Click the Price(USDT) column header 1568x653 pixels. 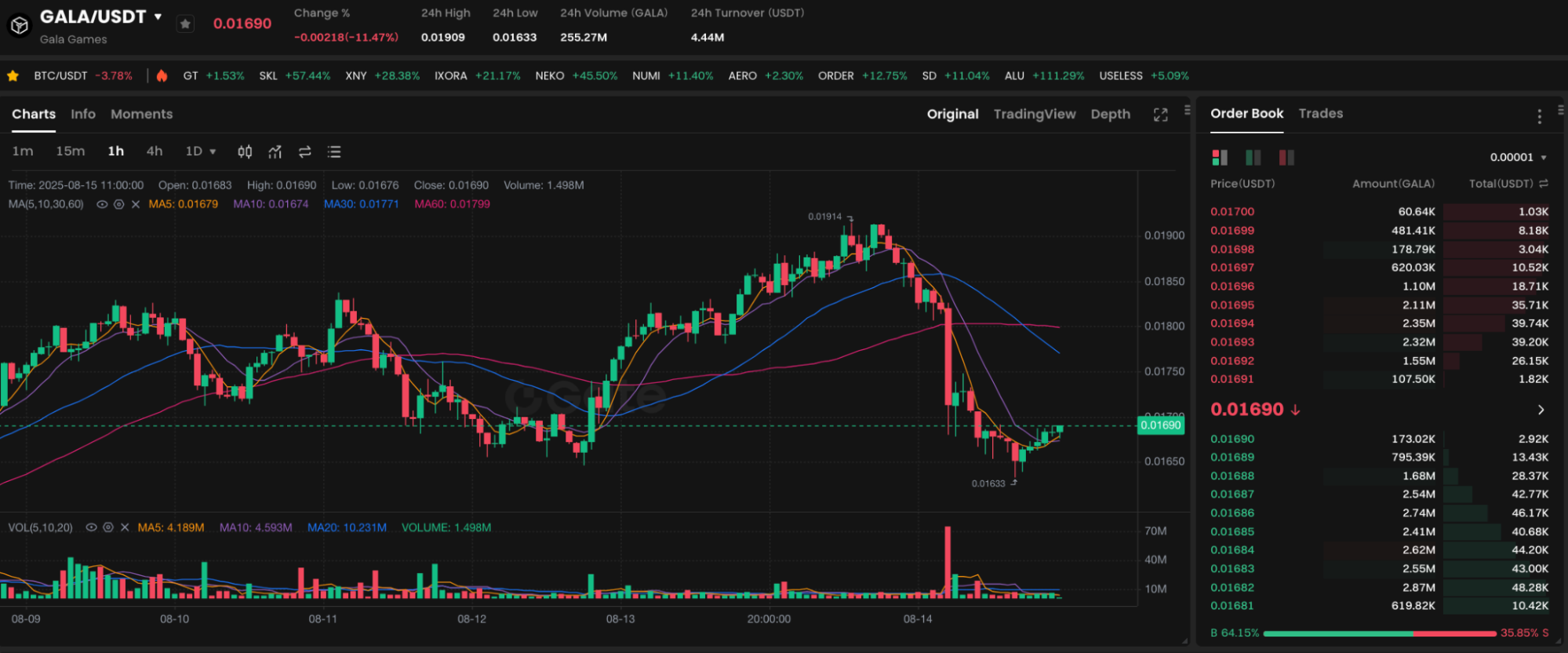tap(1242, 184)
